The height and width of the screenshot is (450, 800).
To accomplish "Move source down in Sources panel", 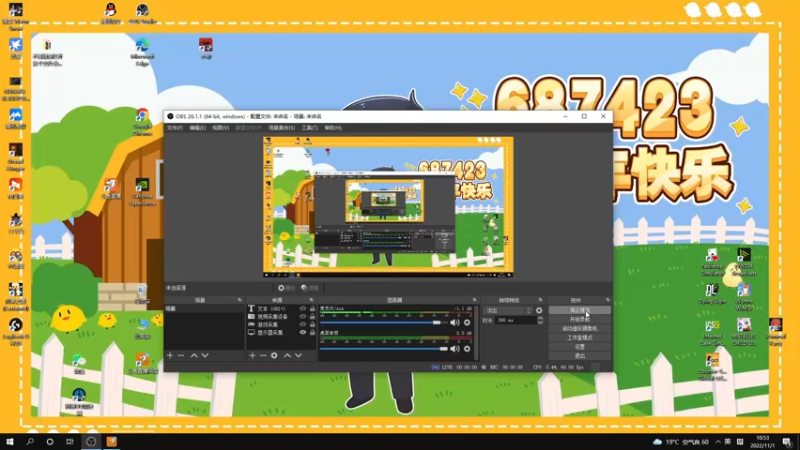I will coord(298,355).
